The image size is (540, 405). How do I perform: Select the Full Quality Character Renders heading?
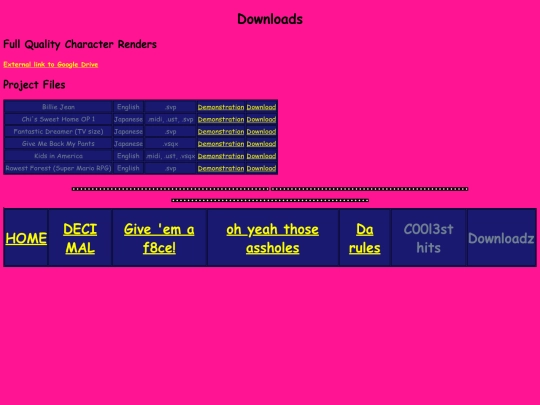pyautogui.click(x=80, y=44)
